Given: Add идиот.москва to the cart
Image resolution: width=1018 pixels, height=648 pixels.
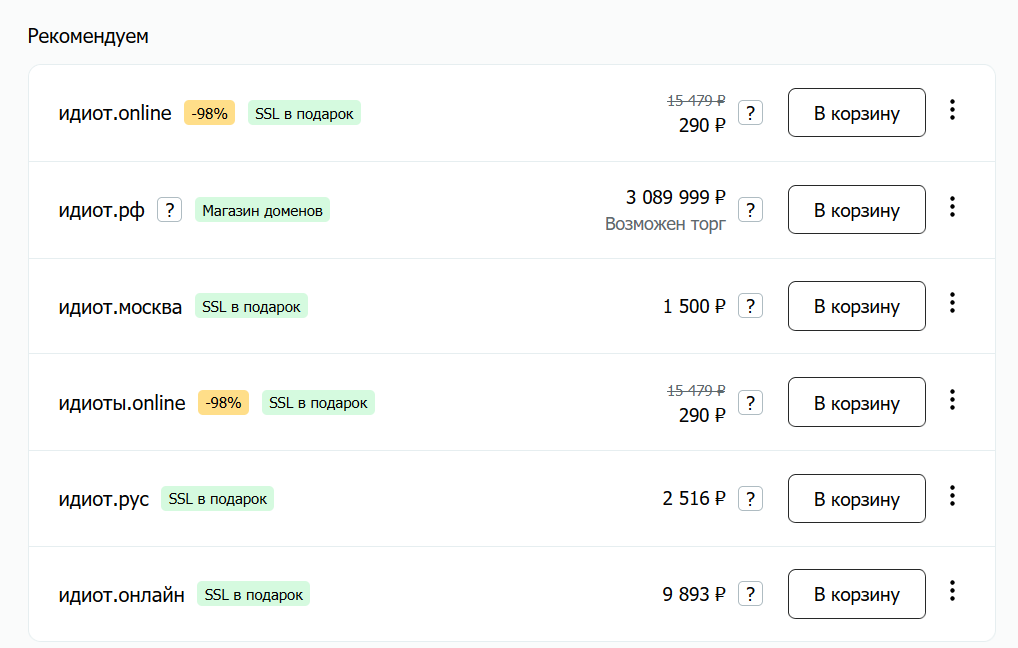Looking at the screenshot, I should (857, 306).
